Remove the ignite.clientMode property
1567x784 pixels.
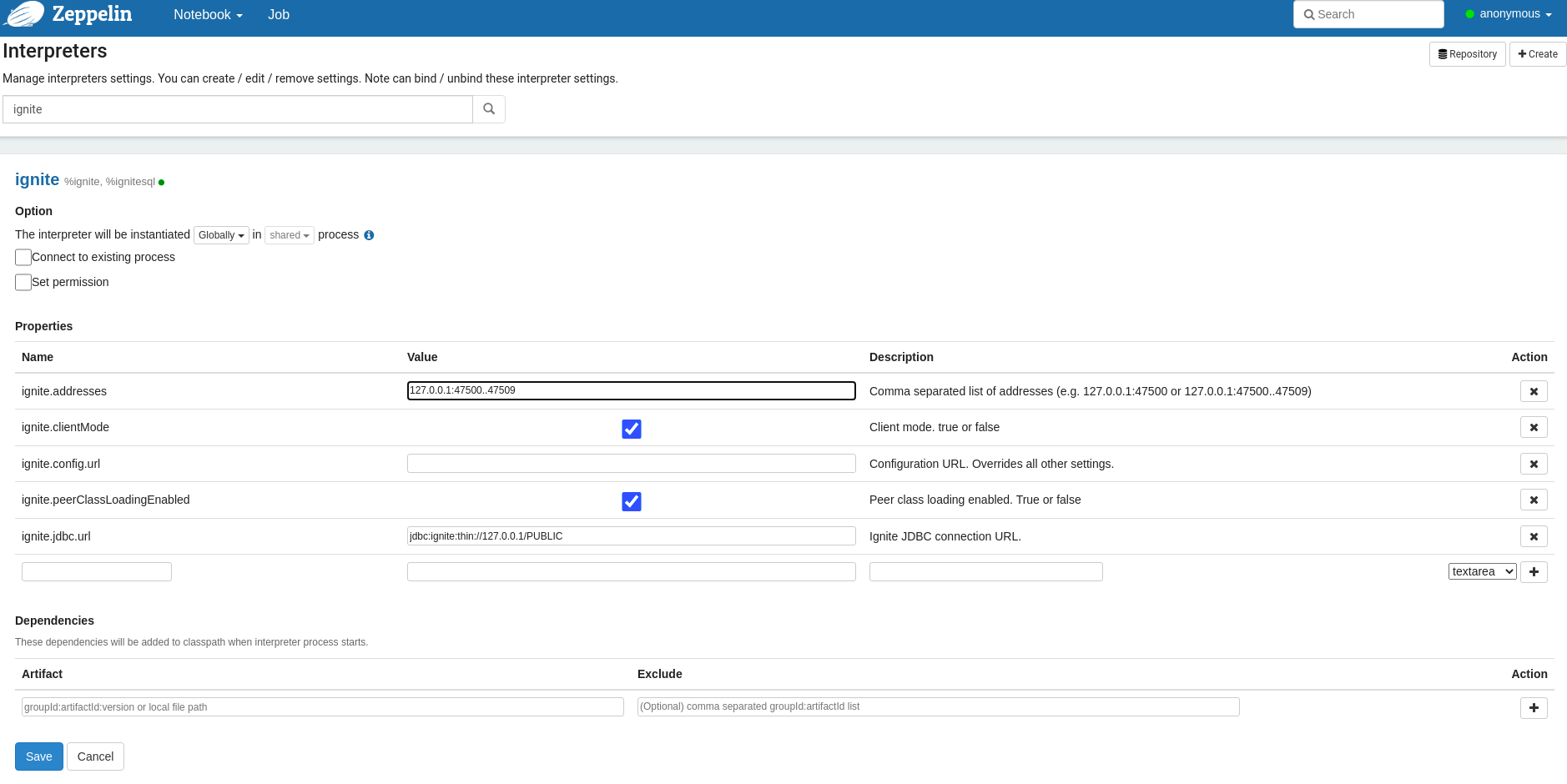point(1534,427)
